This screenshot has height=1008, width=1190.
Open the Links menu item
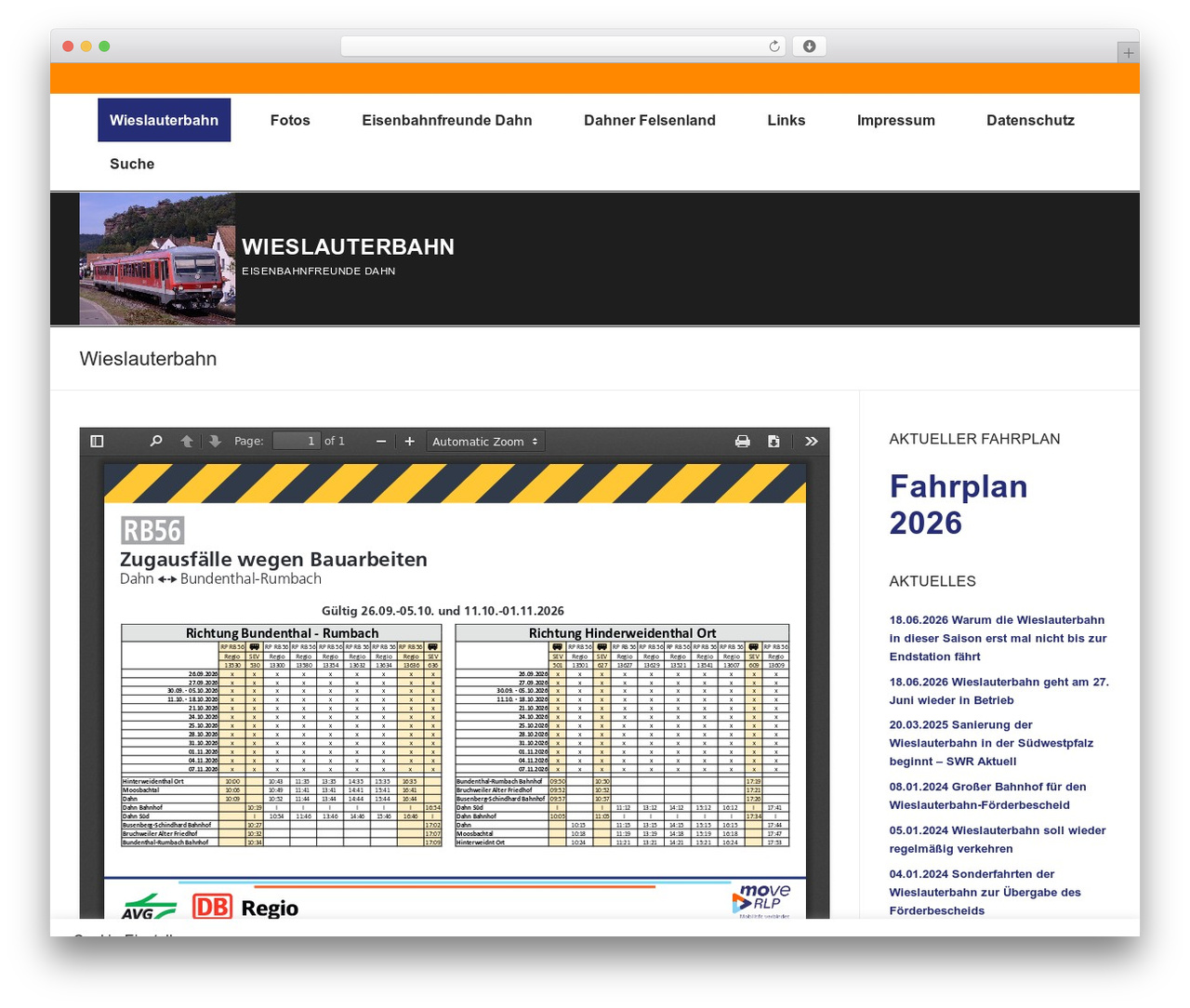[x=787, y=120]
